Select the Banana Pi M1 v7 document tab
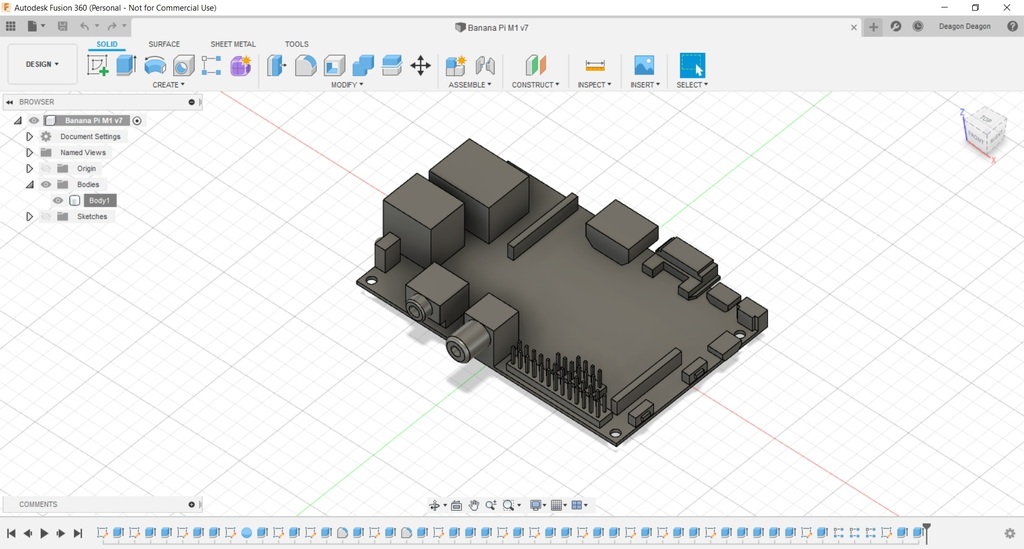Screen dimensions: 1024x549 coord(492,27)
